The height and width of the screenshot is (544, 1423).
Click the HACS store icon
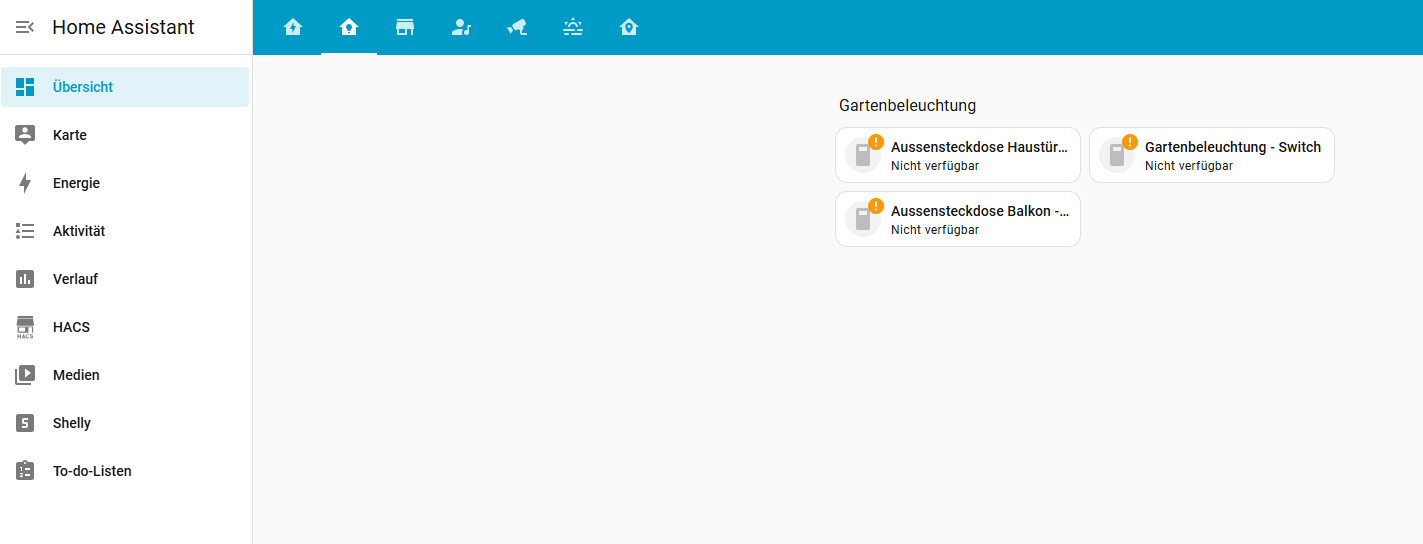25,327
